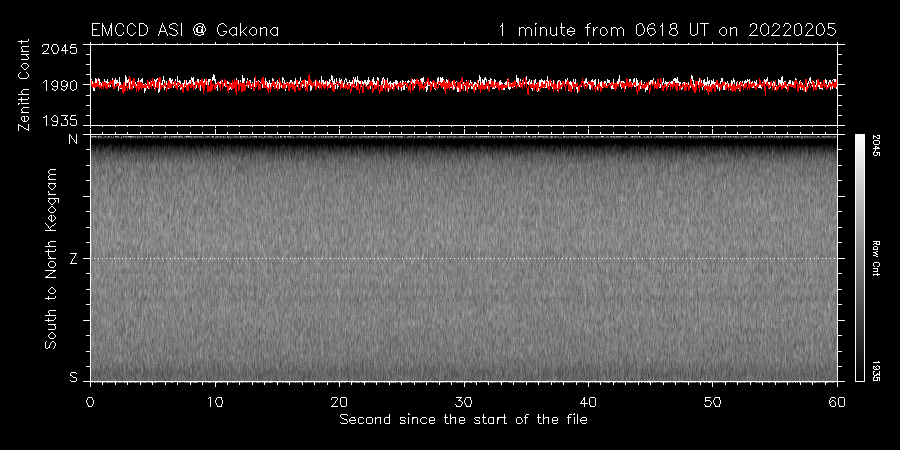Click the 30 second tick label
The width and height of the screenshot is (900, 450).
click(x=464, y=402)
